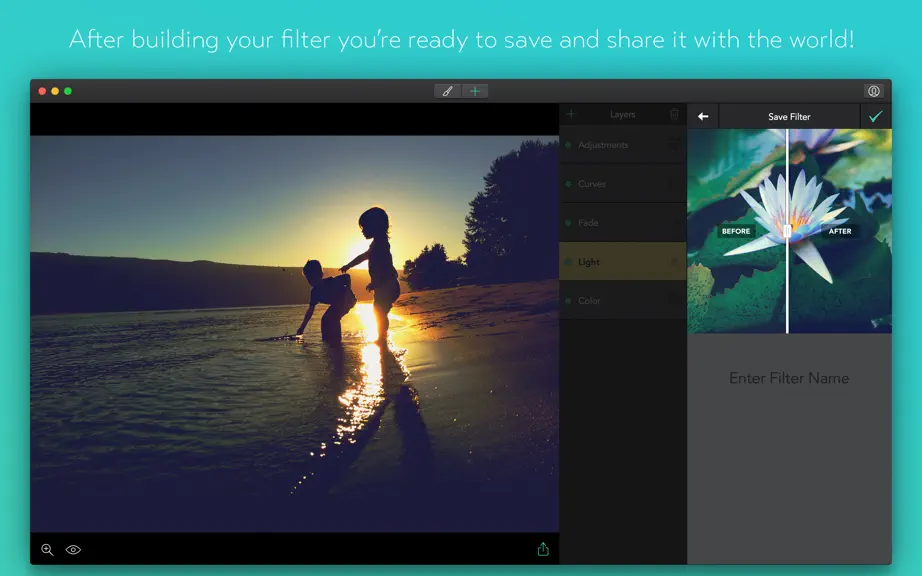Open the share export icon
922x576 pixels.
[x=543, y=549]
